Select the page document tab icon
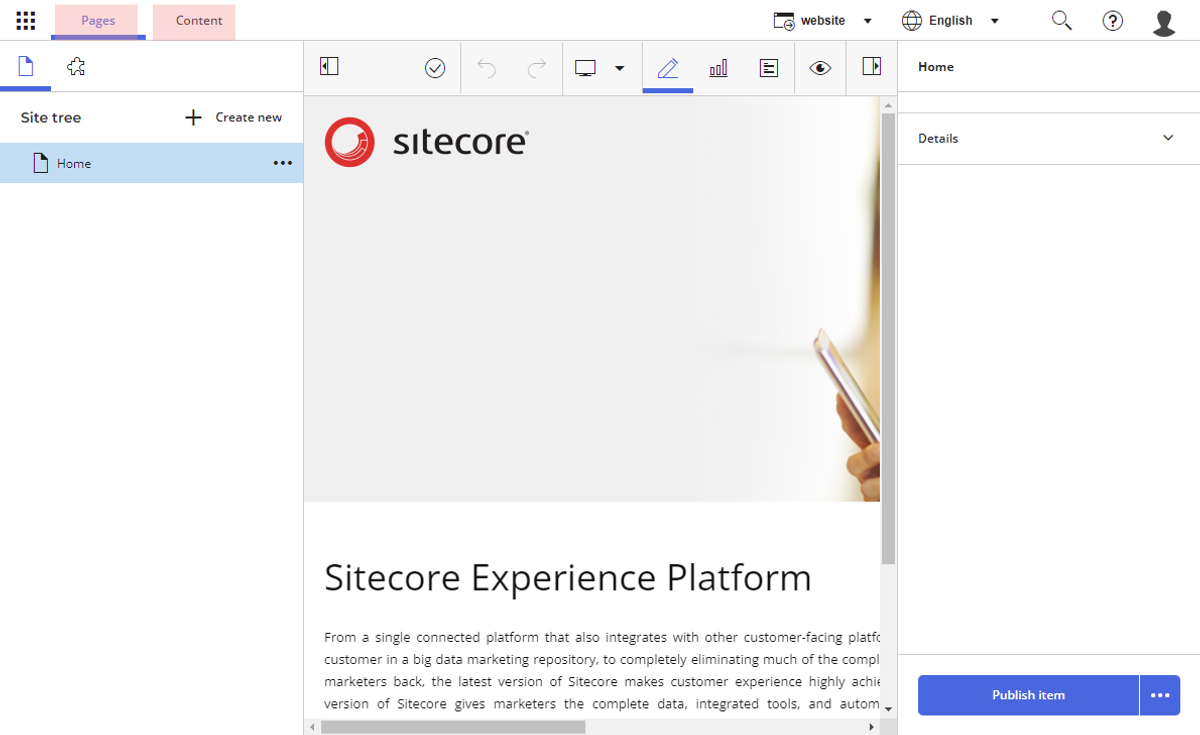 tap(26, 67)
